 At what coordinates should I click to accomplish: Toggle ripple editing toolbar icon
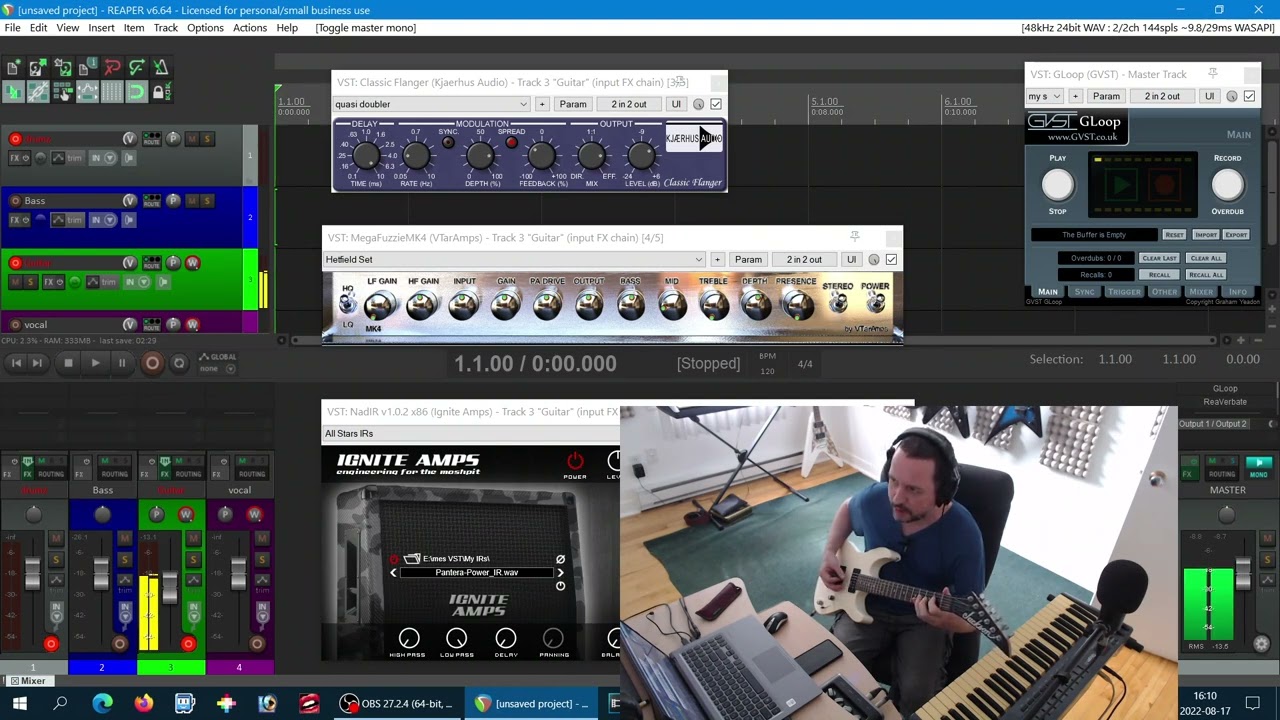coord(63,92)
